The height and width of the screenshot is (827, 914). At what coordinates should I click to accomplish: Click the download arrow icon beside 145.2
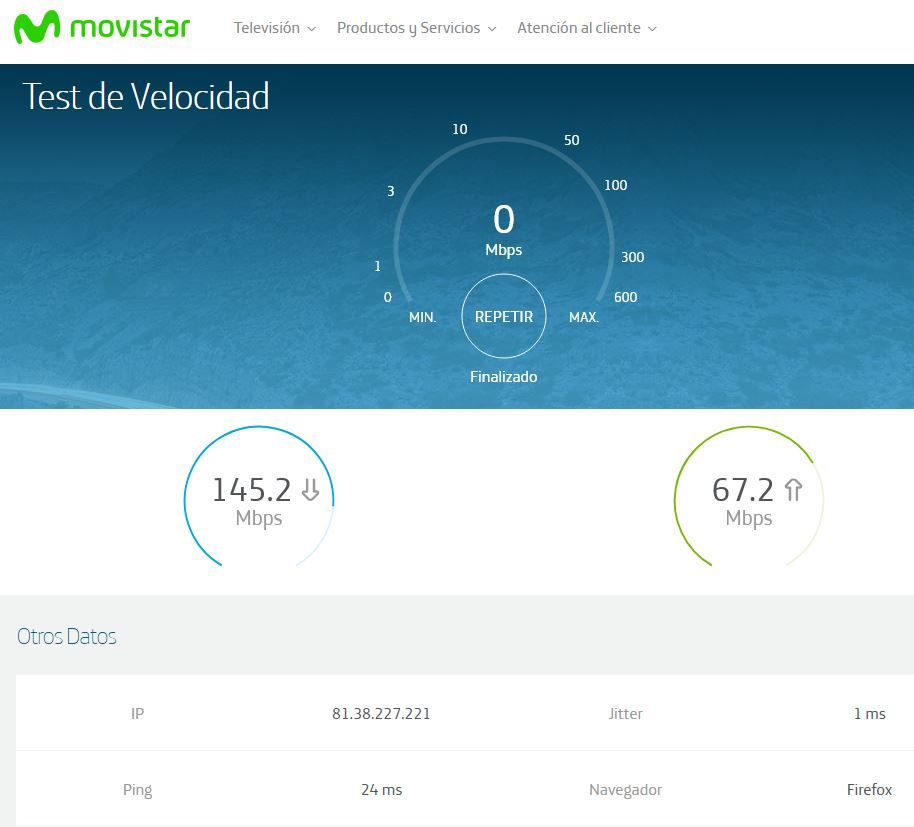click(x=310, y=489)
